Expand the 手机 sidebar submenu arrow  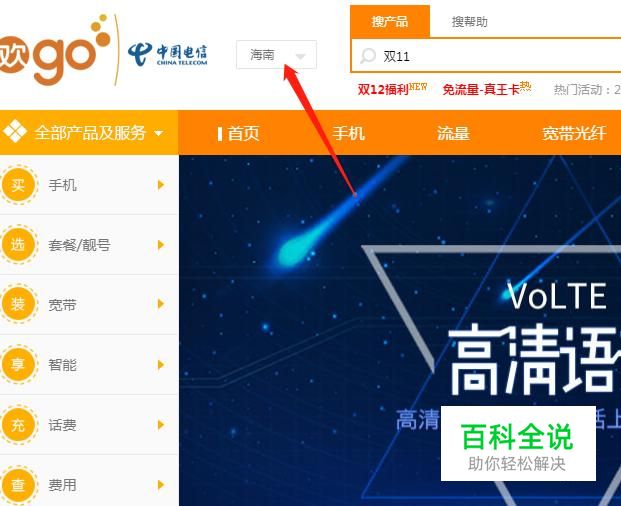pos(160,185)
